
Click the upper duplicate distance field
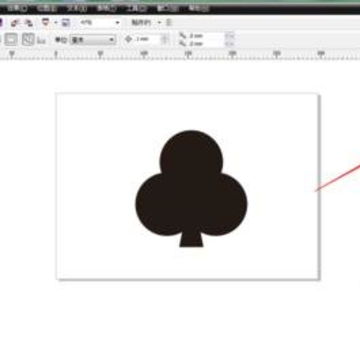click(206, 36)
